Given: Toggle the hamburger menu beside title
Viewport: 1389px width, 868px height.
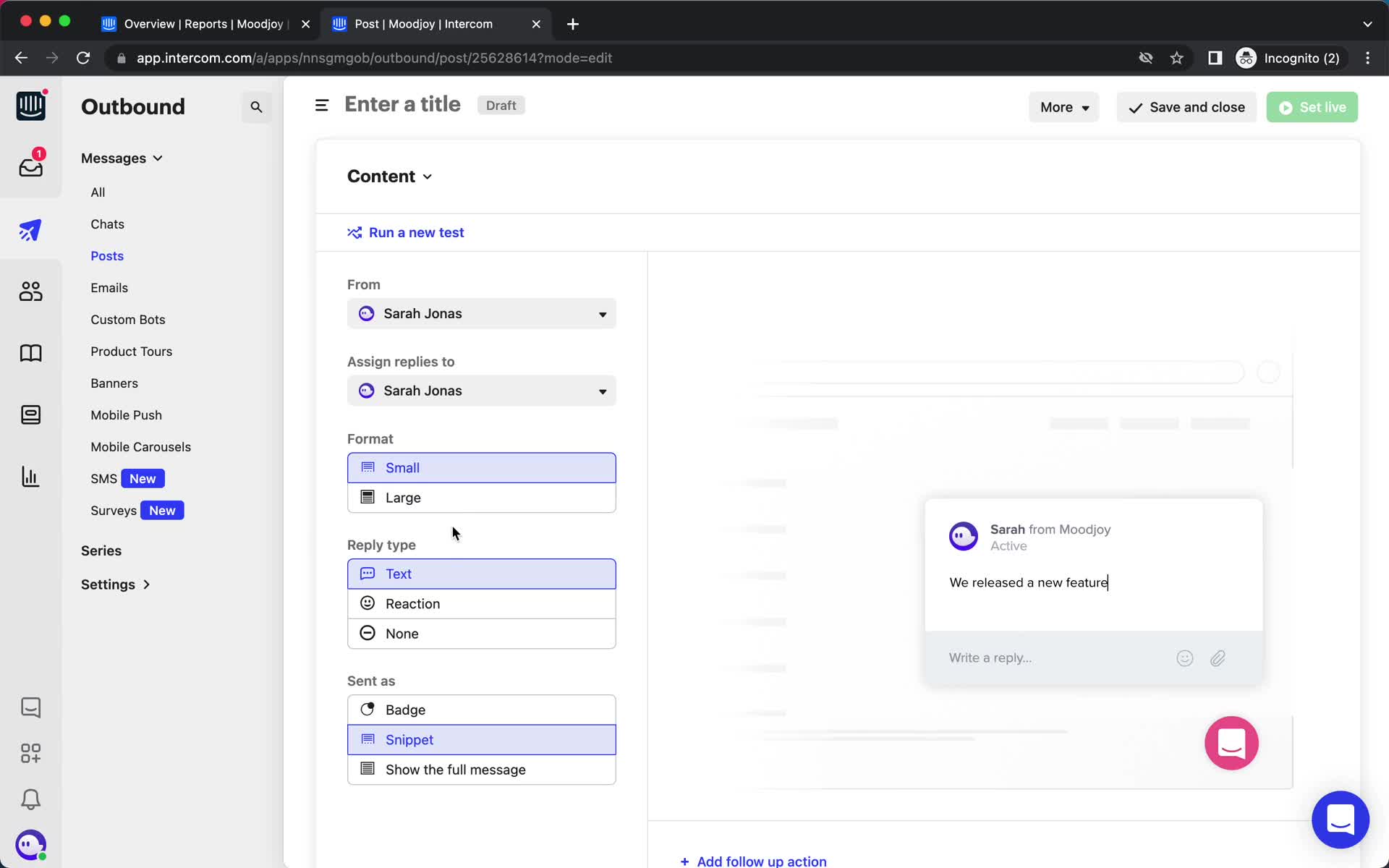Looking at the screenshot, I should (x=322, y=106).
